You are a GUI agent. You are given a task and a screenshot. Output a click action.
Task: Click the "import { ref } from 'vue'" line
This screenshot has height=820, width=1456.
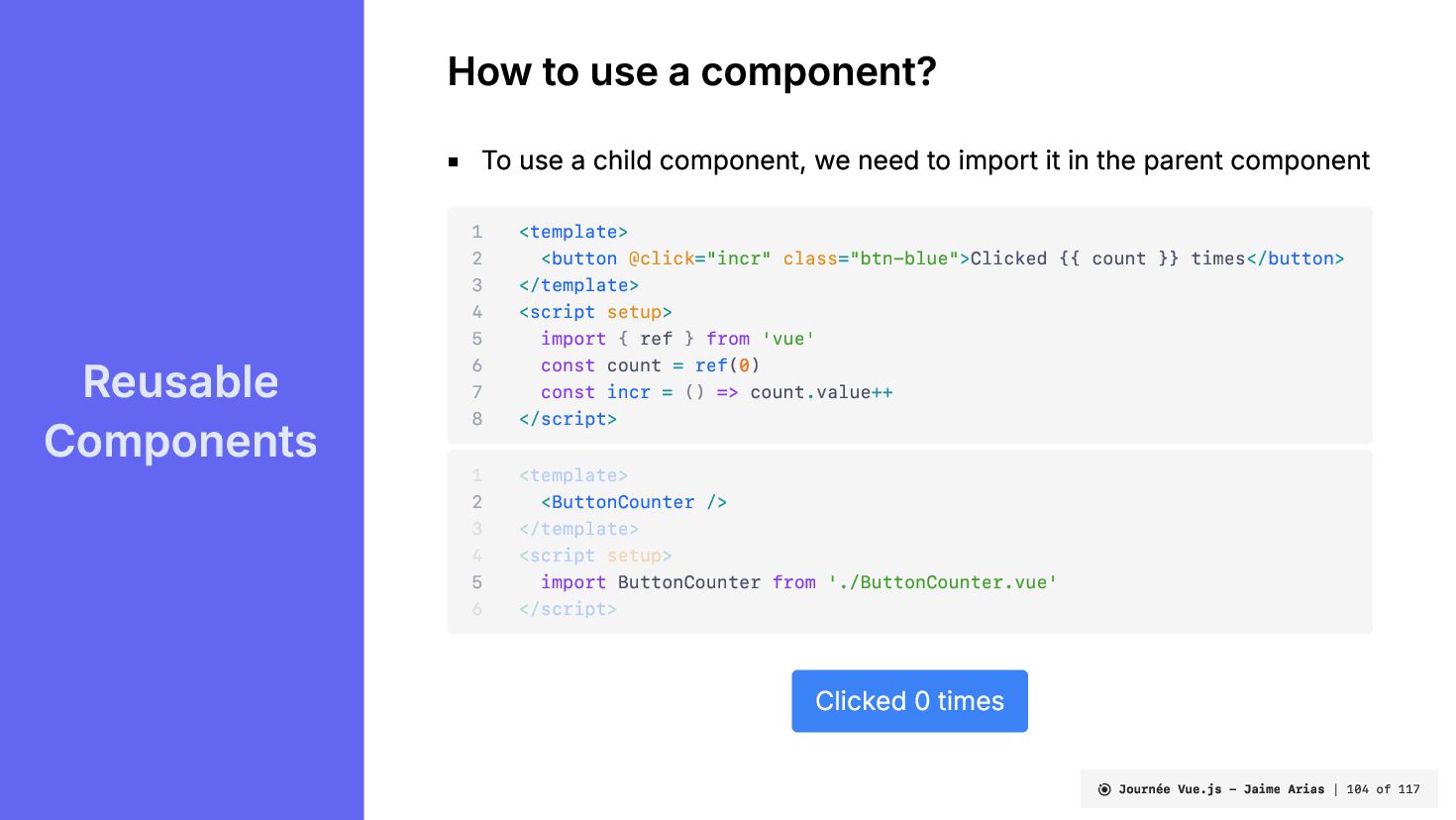click(677, 339)
